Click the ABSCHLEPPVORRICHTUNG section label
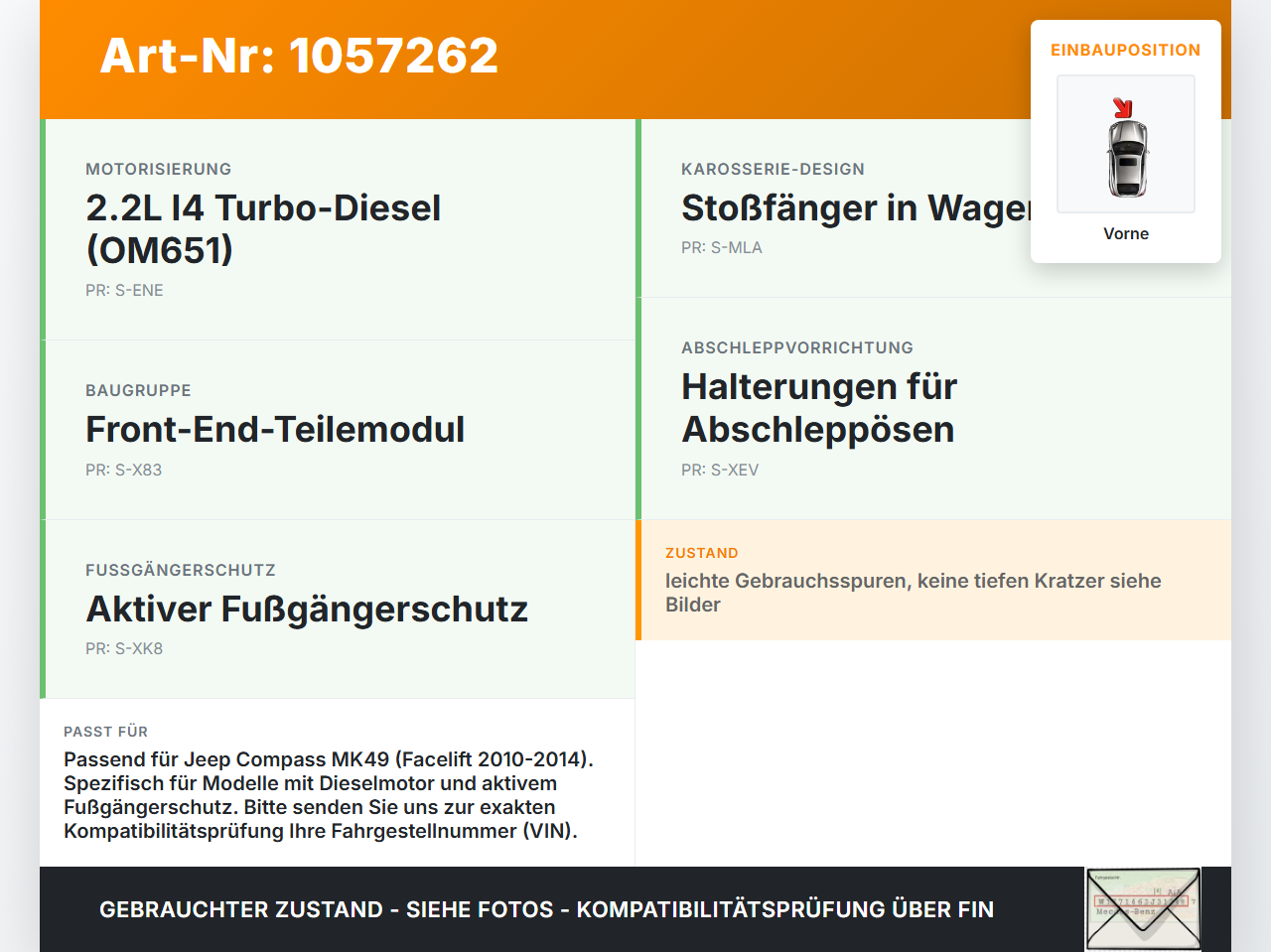1271x952 pixels. click(x=797, y=347)
